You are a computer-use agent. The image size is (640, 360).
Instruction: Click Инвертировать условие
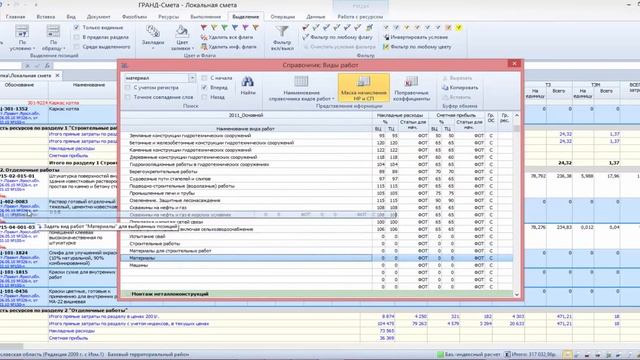click(416, 37)
